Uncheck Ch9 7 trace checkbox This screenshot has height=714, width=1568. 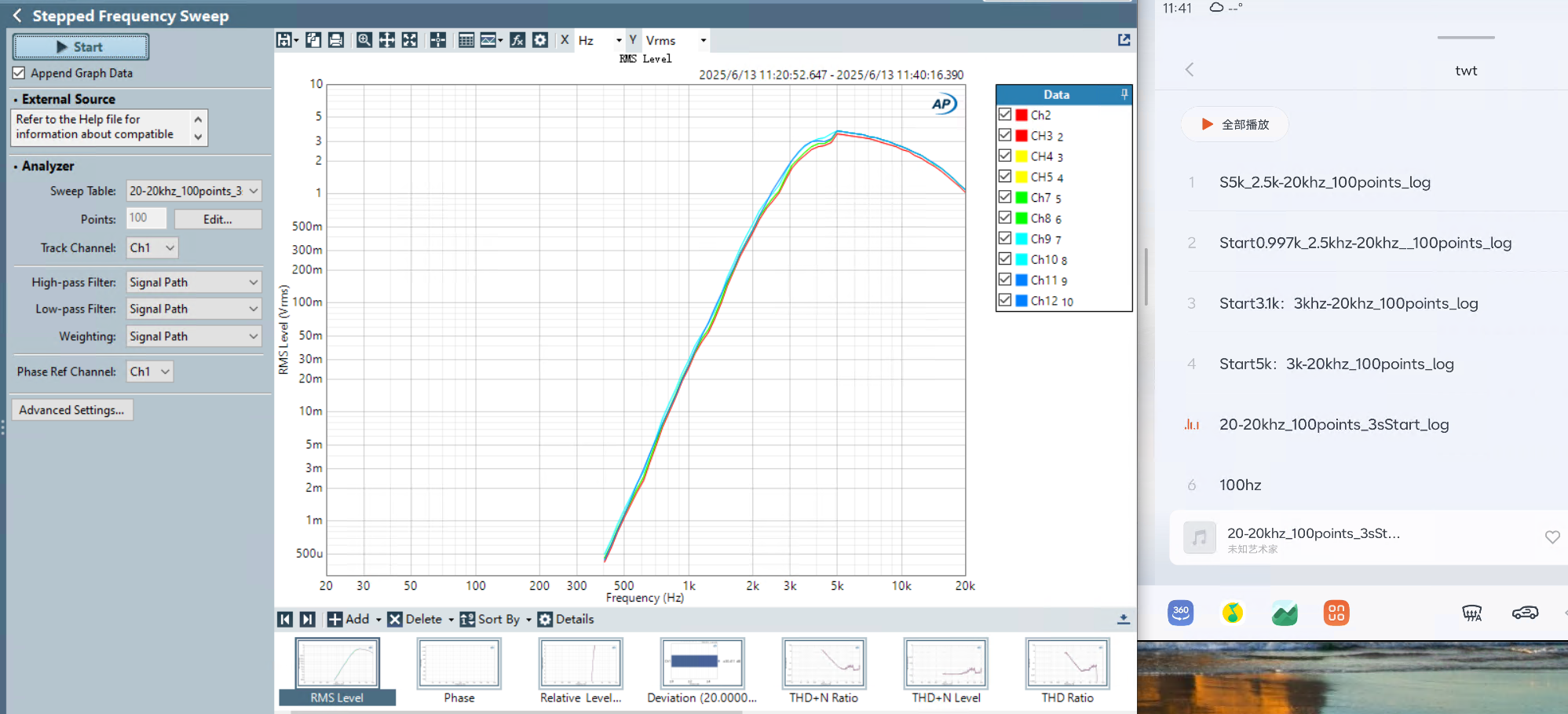pos(1005,238)
